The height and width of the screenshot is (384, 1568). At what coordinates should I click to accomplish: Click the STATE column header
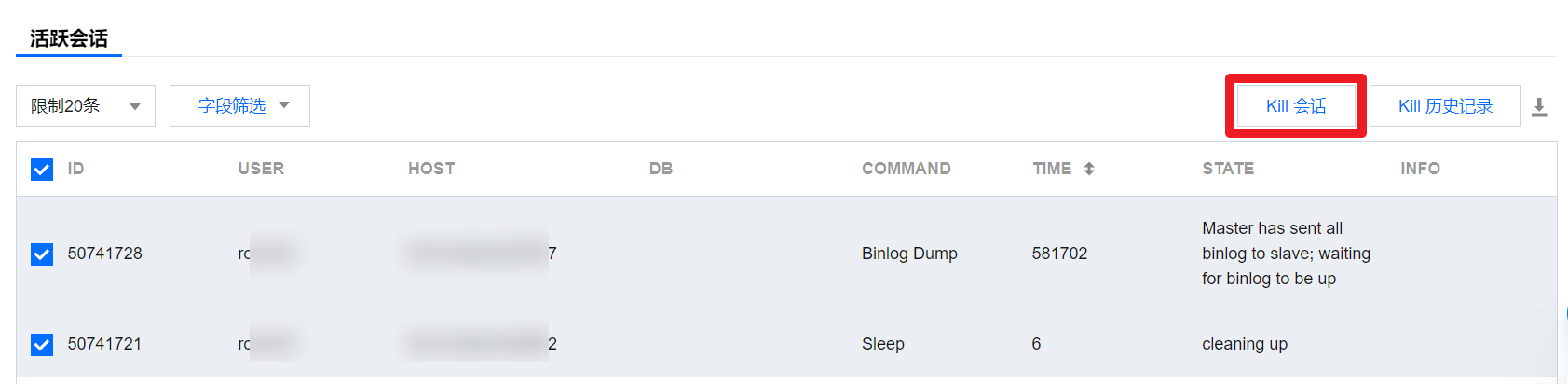[x=1227, y=169]
